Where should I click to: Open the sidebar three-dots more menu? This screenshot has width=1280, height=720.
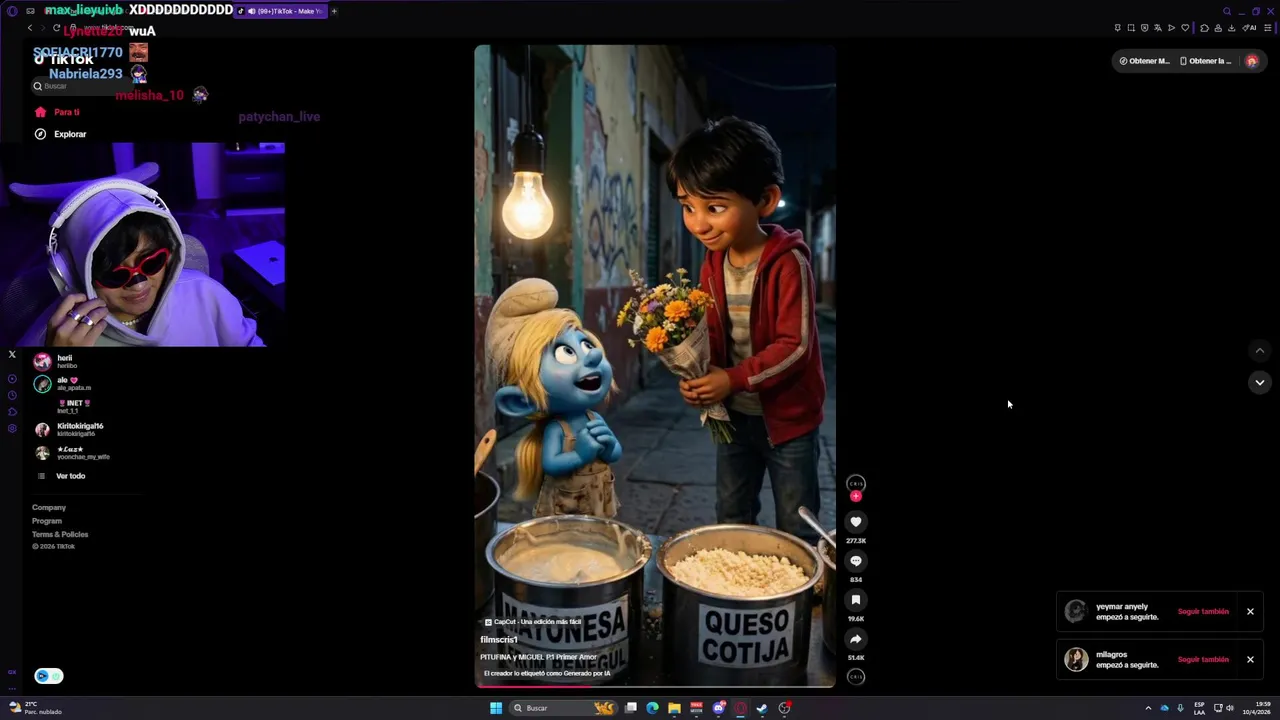coord(12,688)
